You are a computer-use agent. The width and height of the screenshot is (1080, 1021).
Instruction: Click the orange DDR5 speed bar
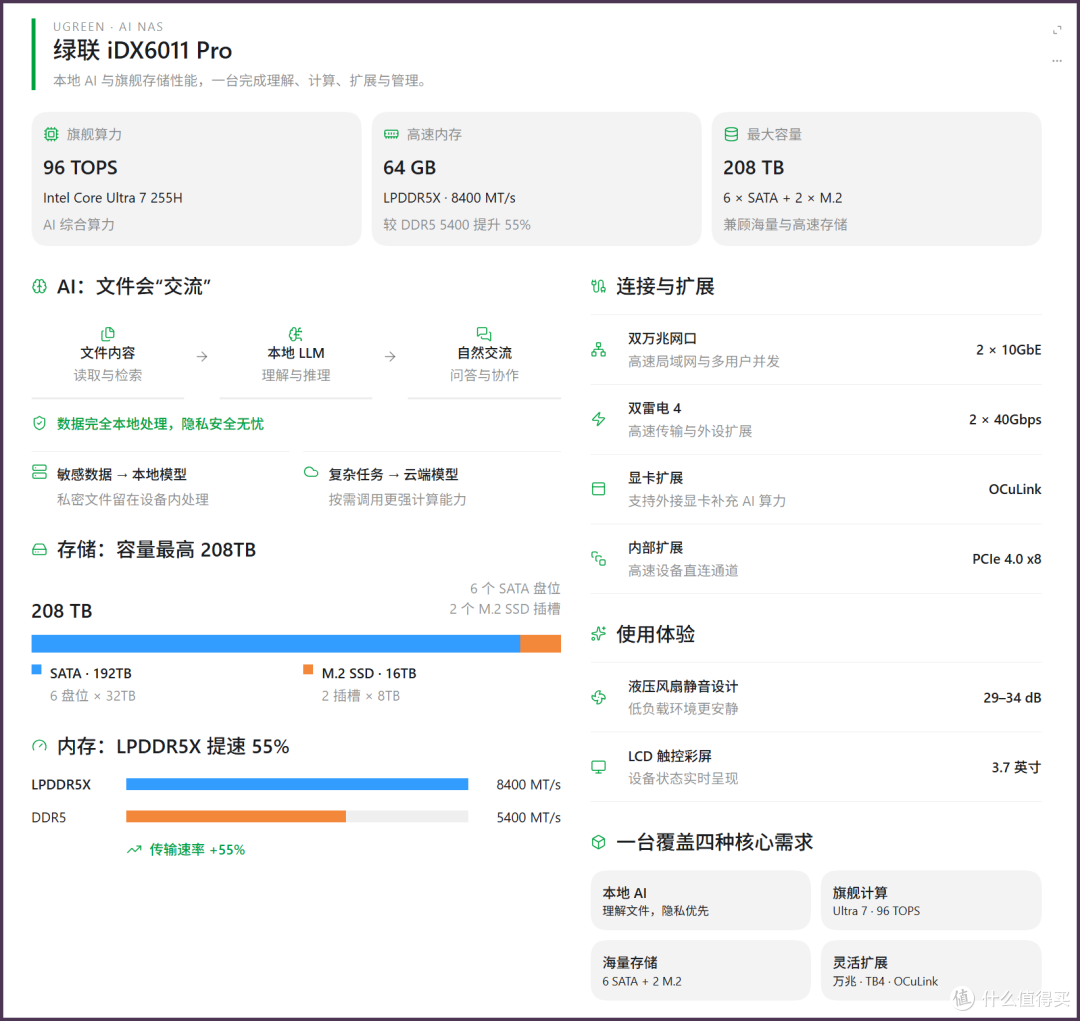236,816
